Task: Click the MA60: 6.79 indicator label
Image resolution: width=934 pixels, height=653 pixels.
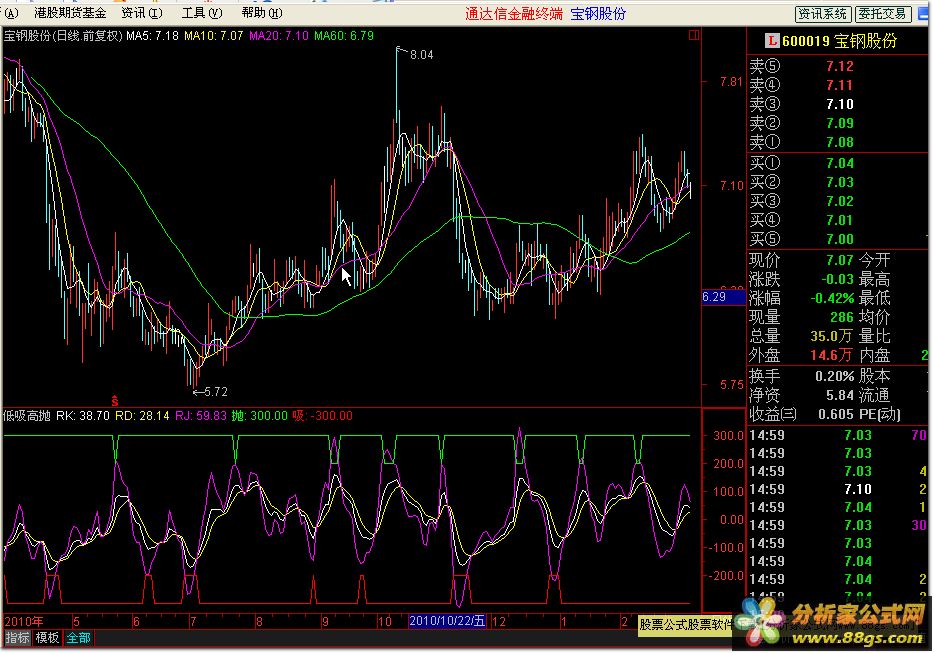Action: coord(344,36)
